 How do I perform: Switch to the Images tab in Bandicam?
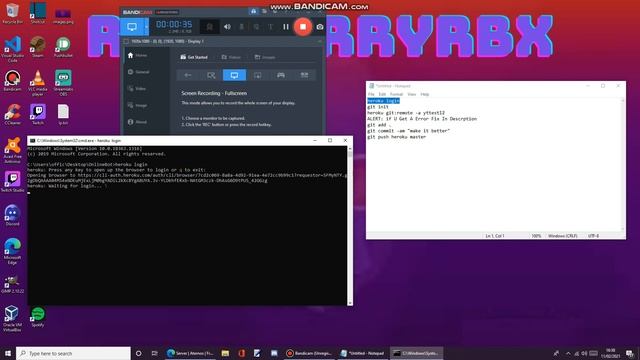coord(265,57)
